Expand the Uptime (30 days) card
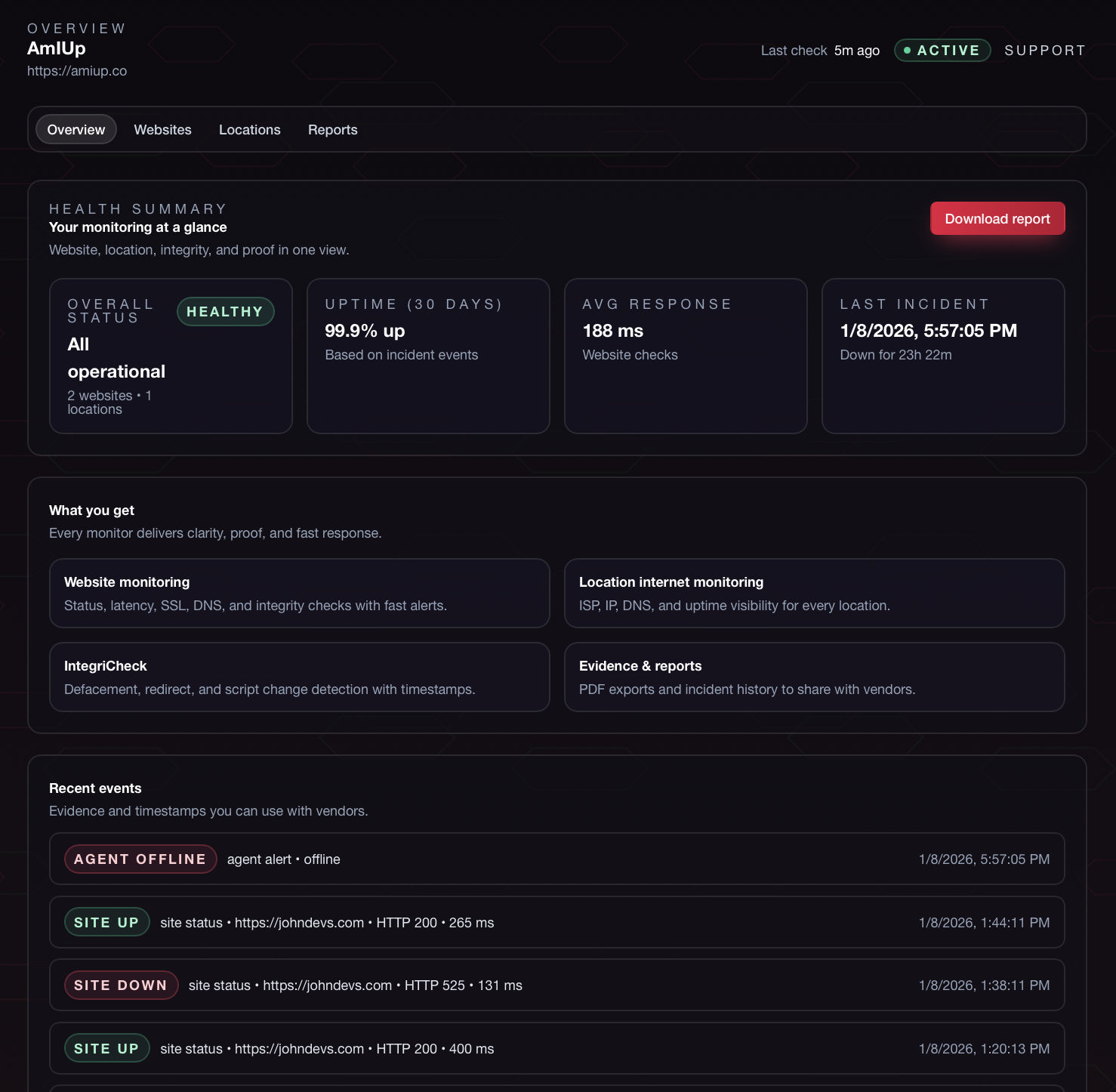The image size is (1116, 1092). tap(427, 356)
